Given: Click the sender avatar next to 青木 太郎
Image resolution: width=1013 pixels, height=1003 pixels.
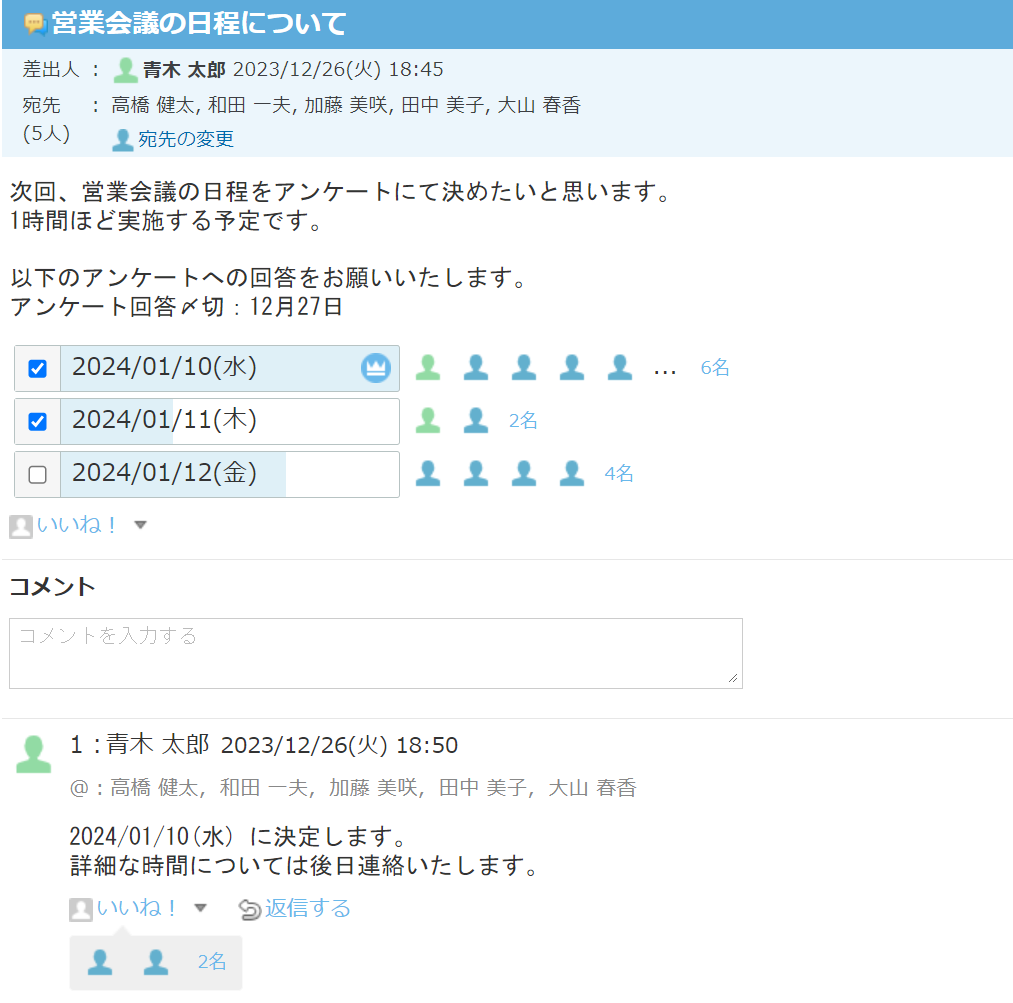Looking at the screenshot, I should (125, 70).
